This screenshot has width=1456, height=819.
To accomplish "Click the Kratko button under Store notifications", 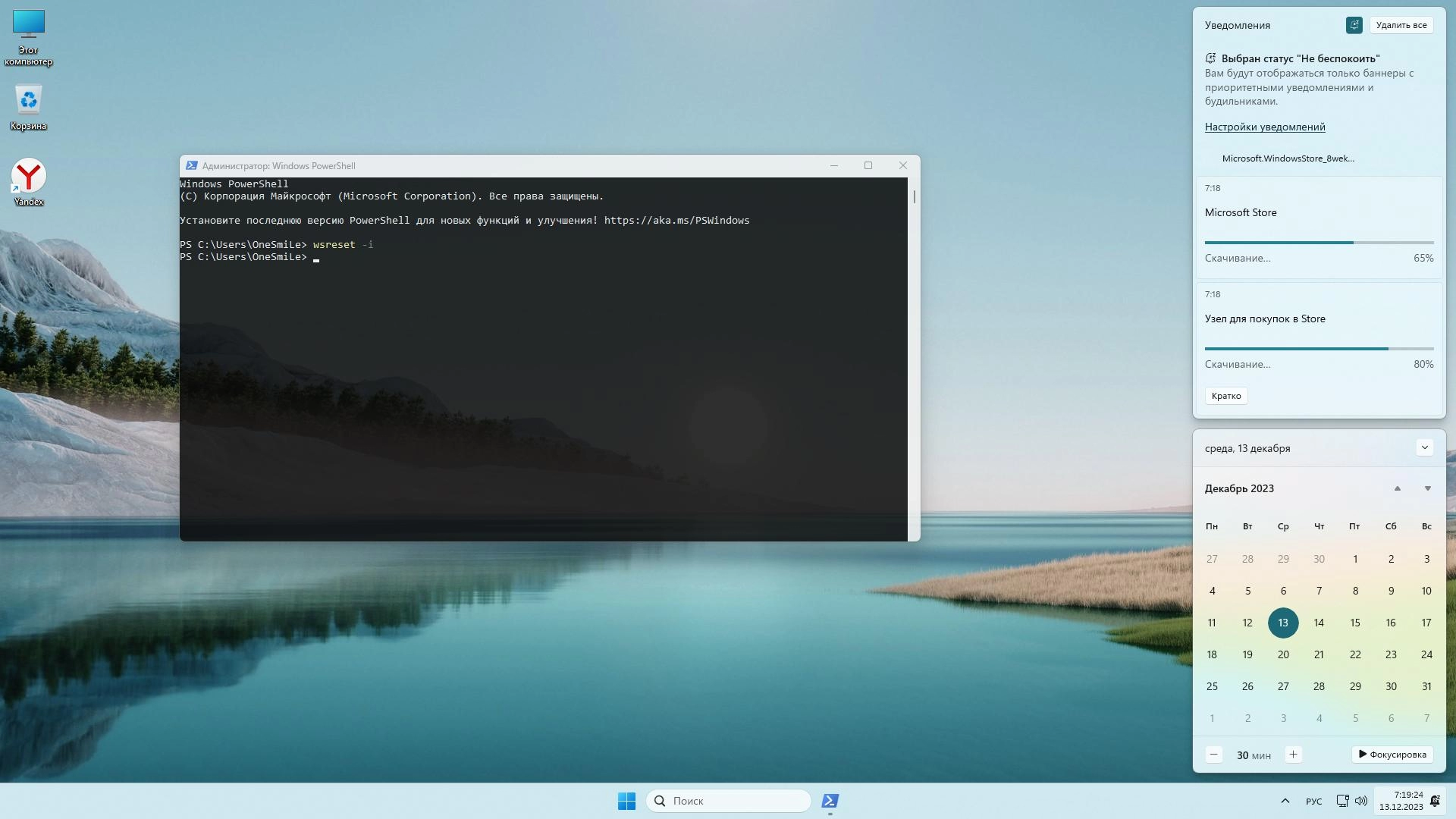I will click(1225, 396).
